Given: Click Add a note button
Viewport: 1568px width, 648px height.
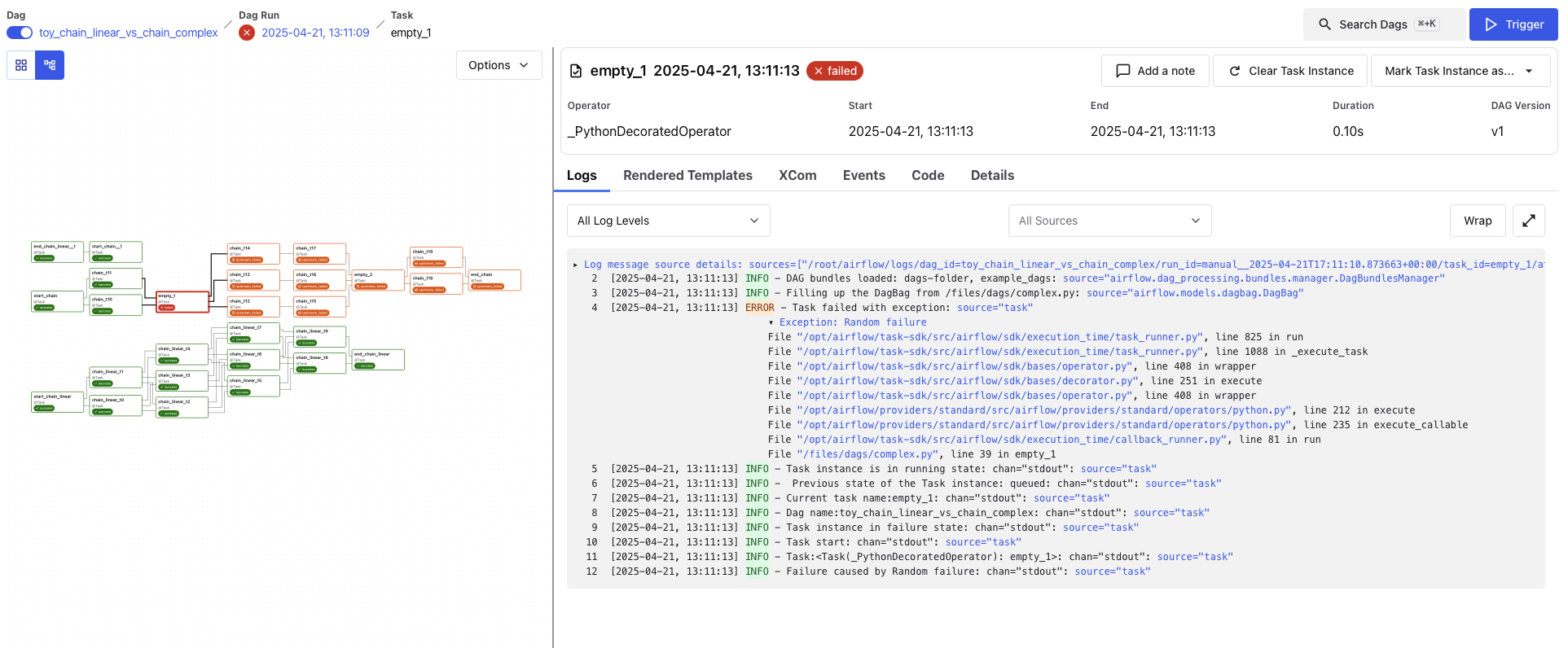Looking at the screenshot, I should [x=1154, y=71].
